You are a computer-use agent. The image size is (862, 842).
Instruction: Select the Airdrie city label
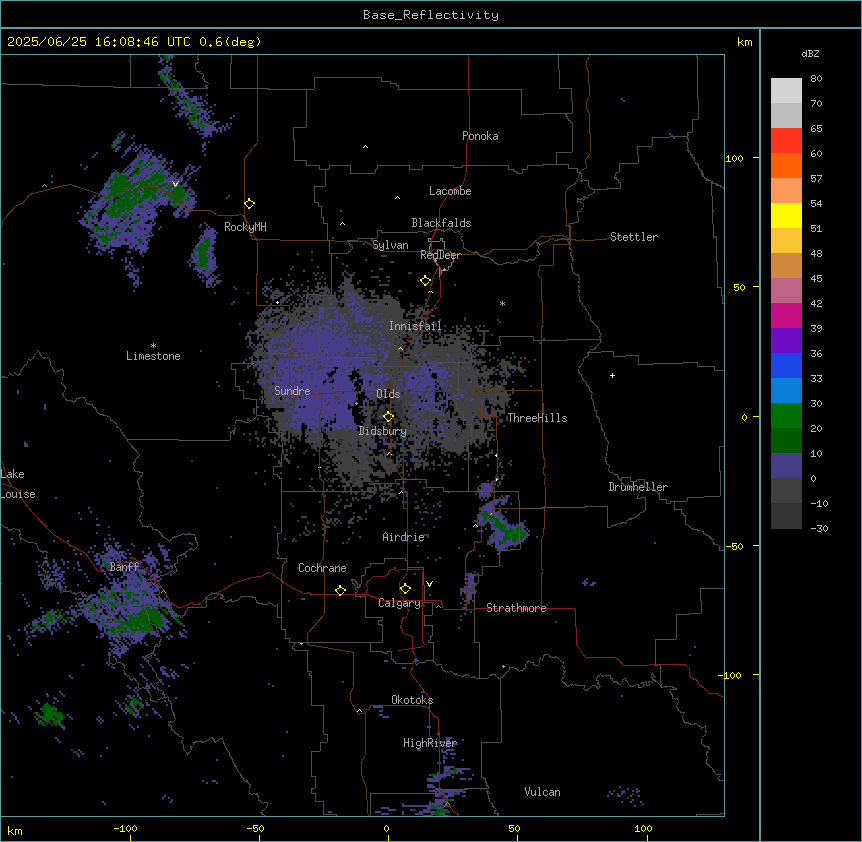(404, 537)
